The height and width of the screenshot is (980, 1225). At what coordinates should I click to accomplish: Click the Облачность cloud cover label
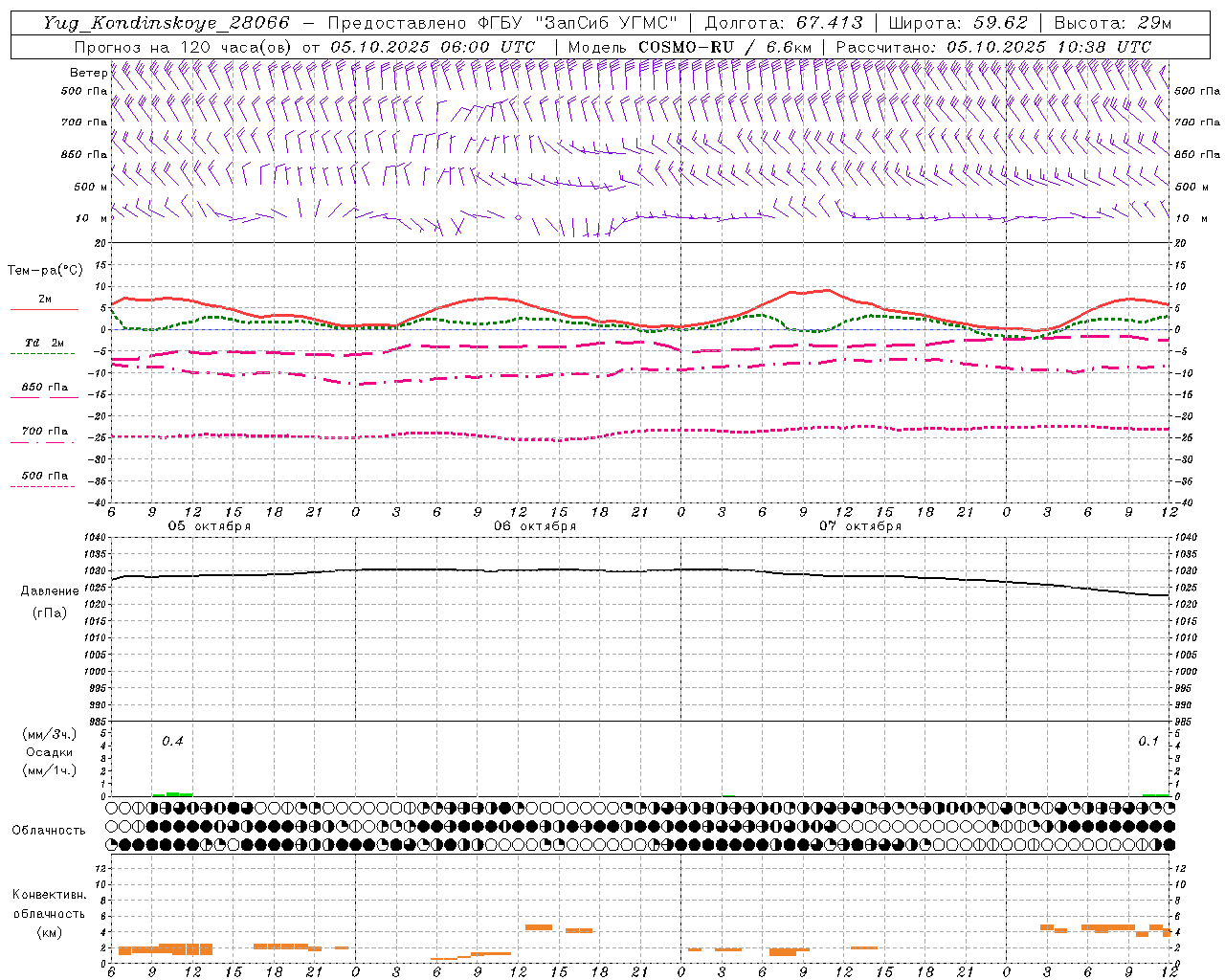coord(49,831)
